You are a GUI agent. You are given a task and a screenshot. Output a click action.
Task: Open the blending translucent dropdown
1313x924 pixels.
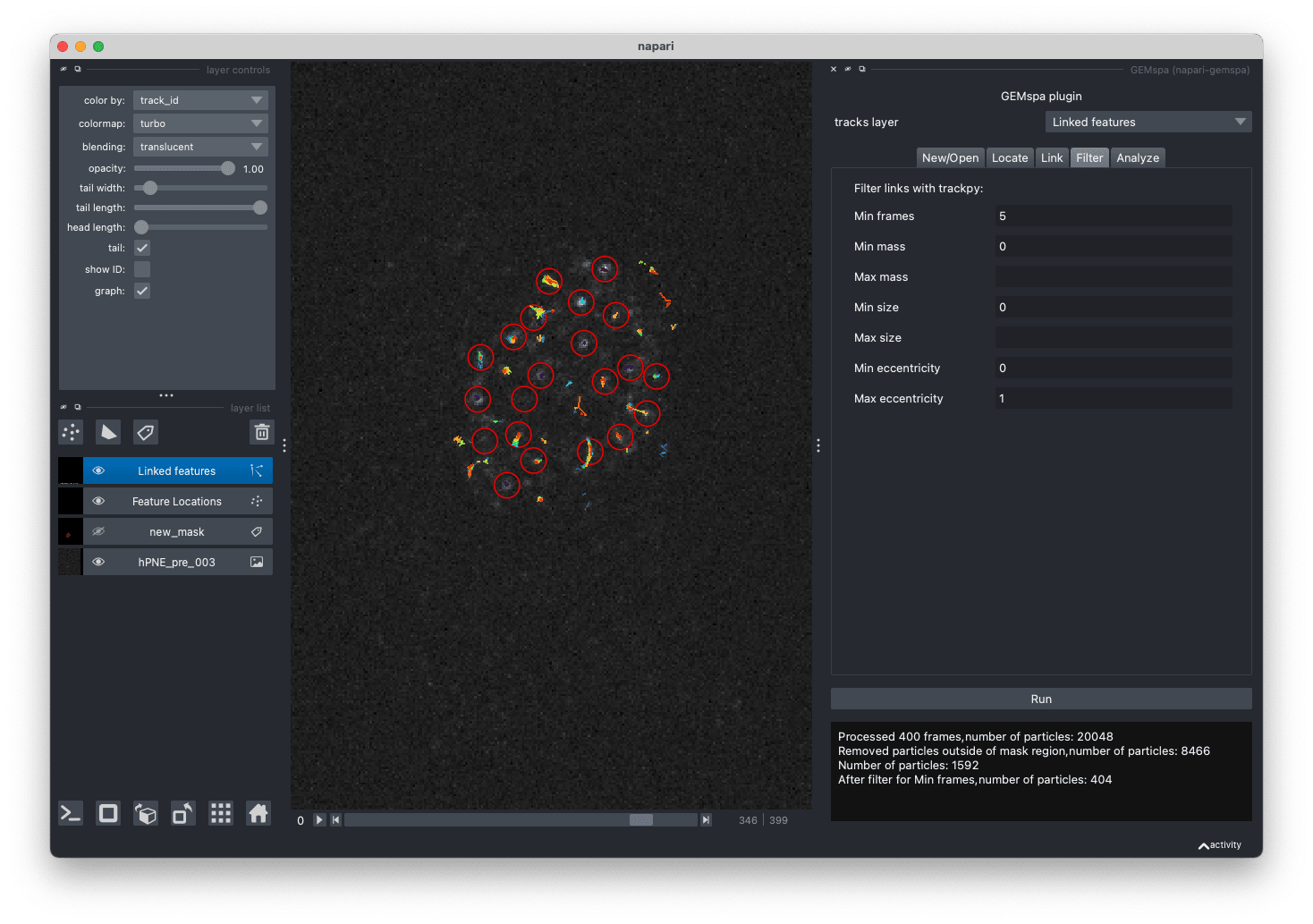200,147
